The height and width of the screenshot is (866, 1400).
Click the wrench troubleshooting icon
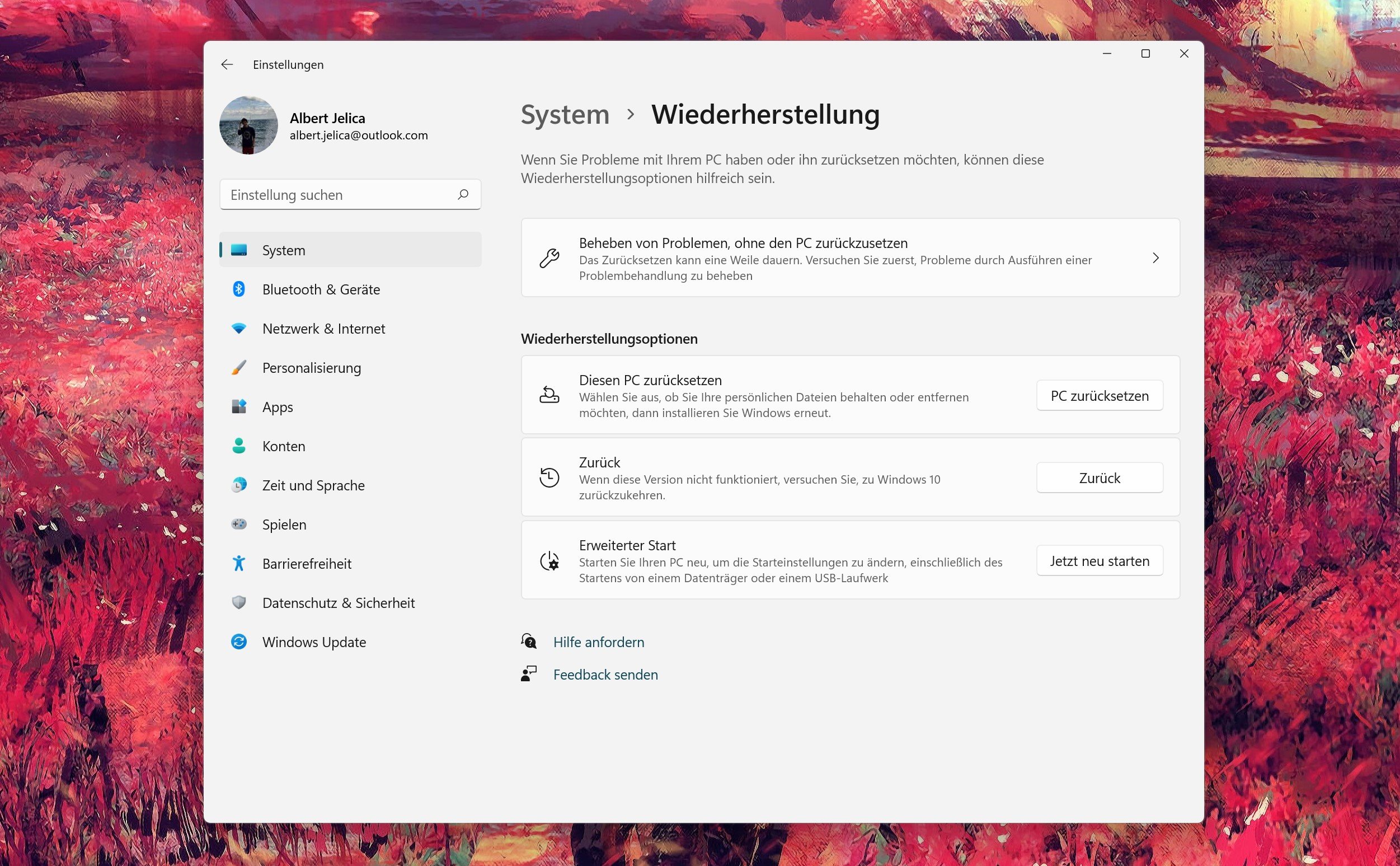549,258
